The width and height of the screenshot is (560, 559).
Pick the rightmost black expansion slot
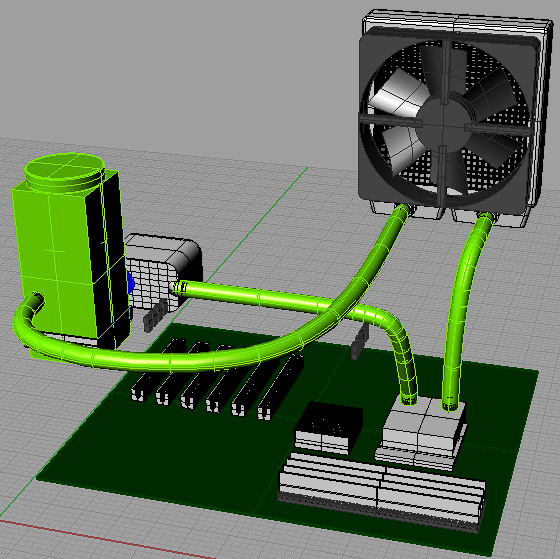pyautogui.click(x=282, y=388)
